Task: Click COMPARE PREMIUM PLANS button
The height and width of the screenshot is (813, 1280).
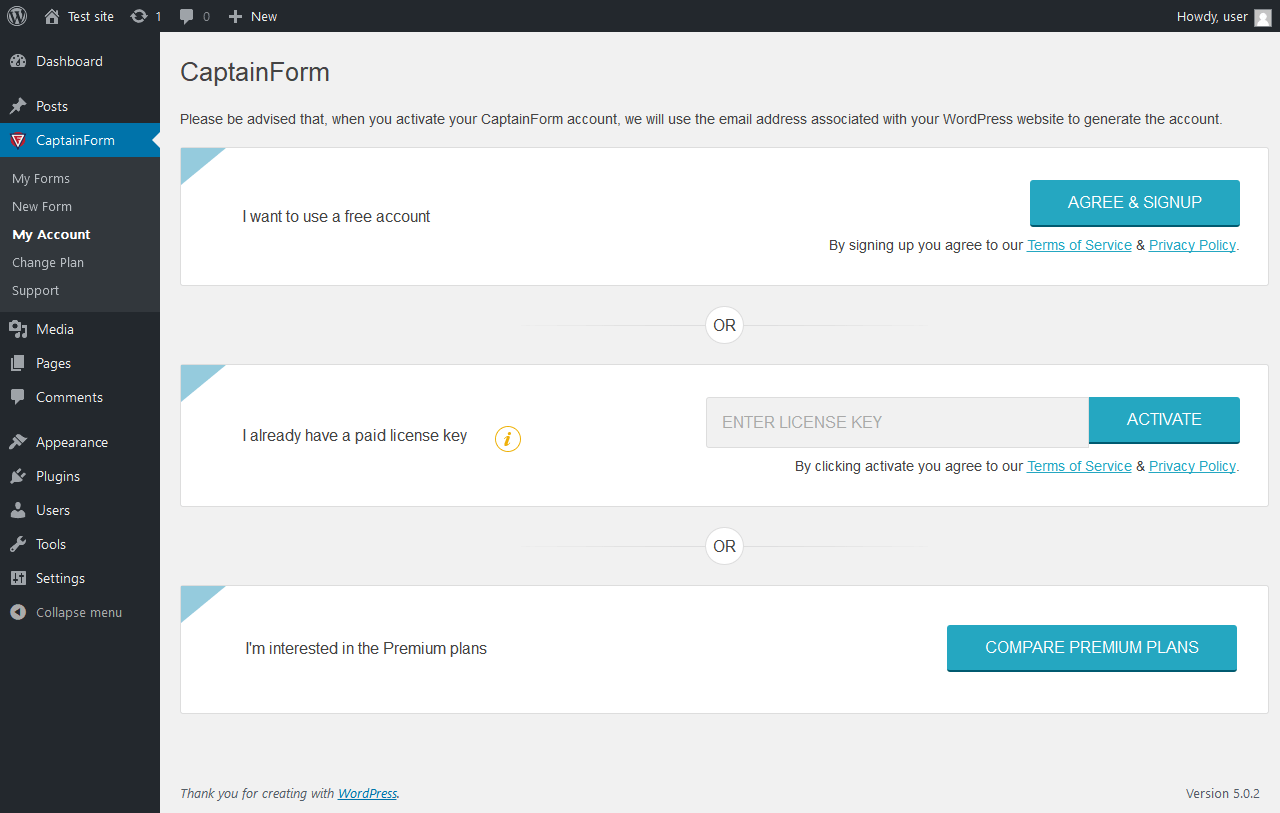Action: (1092, 648)
